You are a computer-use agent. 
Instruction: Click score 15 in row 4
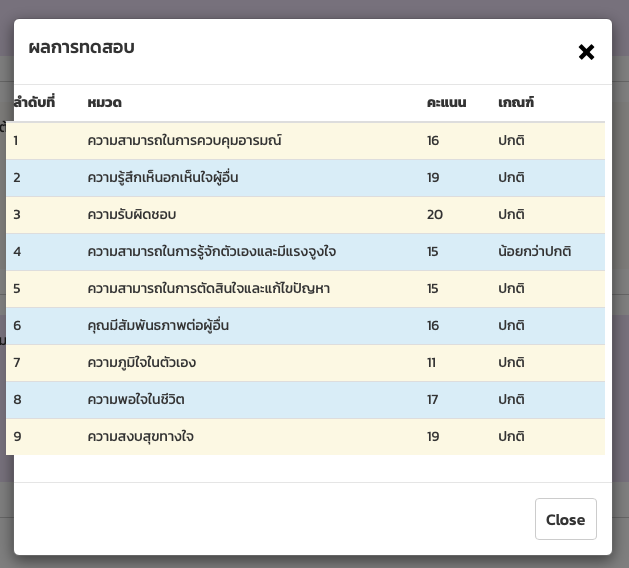click(x=432, y=252)
